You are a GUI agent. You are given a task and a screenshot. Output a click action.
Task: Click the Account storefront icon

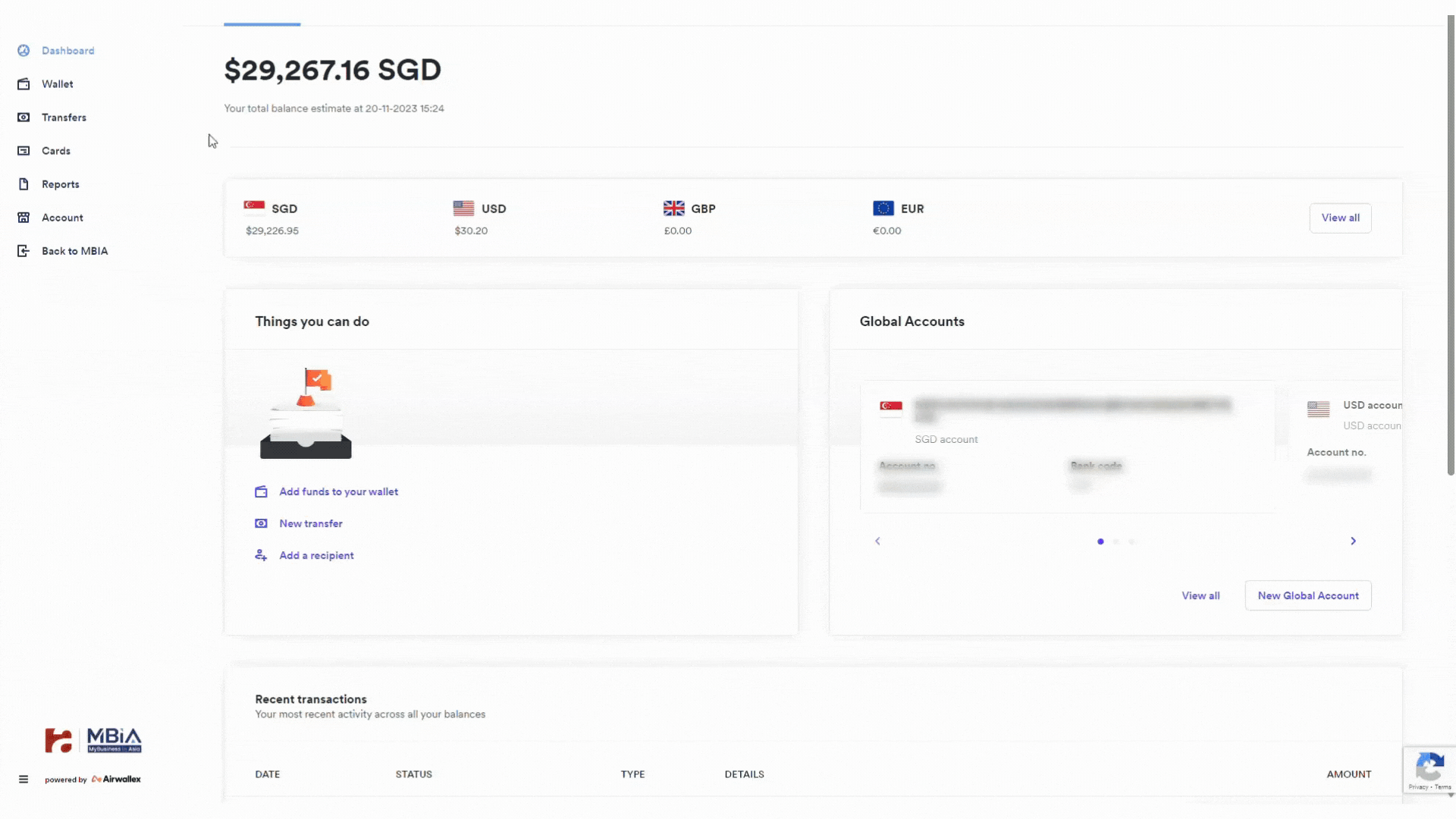[24, 218]
